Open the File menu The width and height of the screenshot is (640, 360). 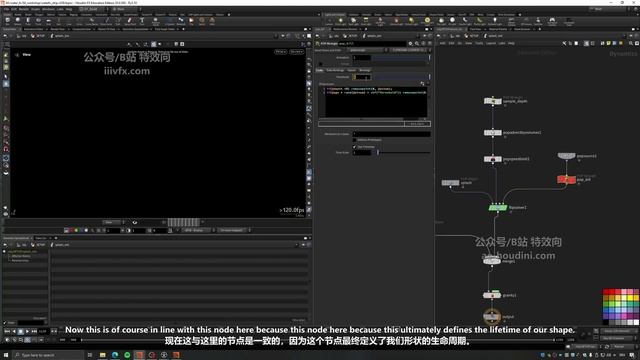(x=7, y=9)
